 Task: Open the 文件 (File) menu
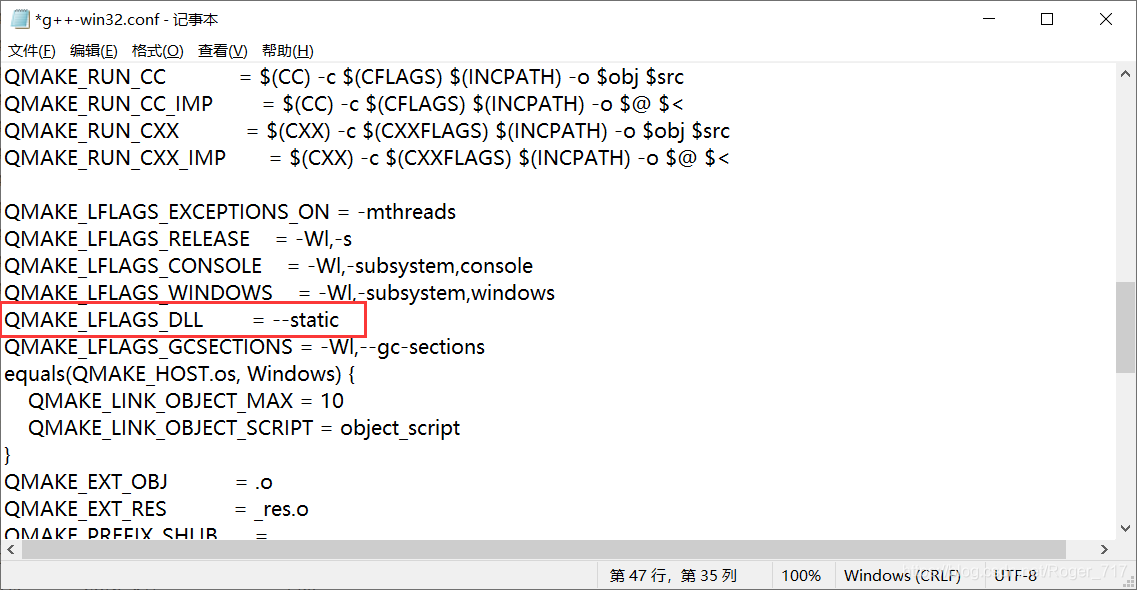tap(31, 50)
